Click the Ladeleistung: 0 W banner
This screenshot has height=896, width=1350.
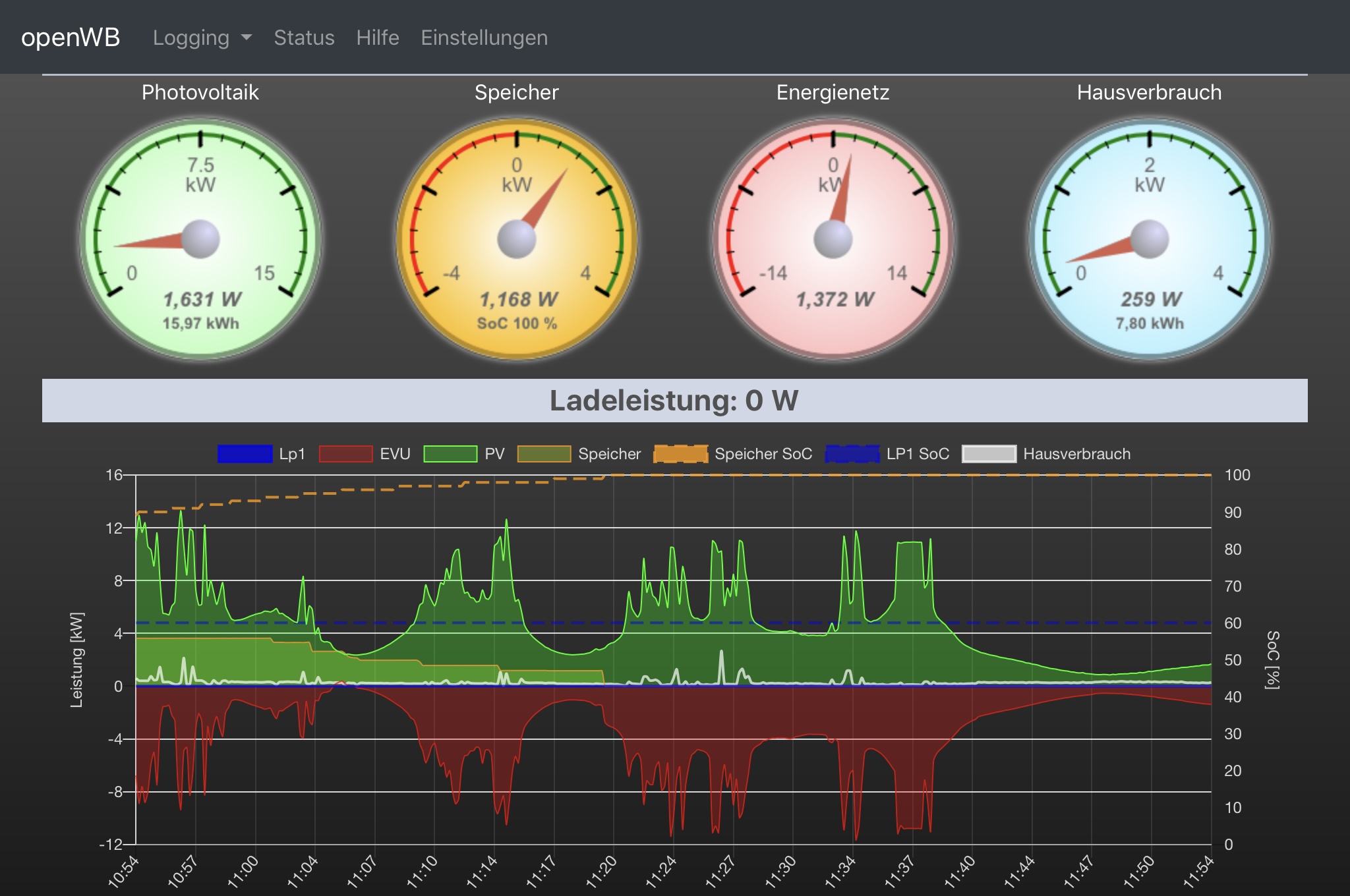pos(674,401)
